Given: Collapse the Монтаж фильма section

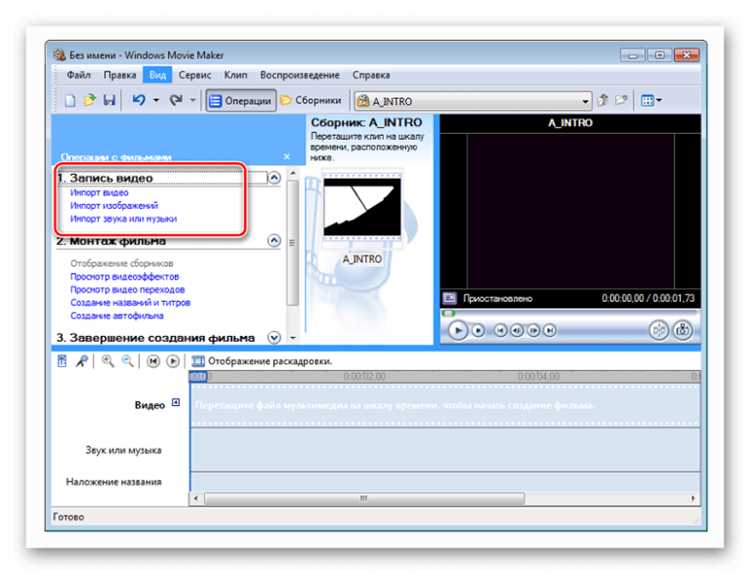Looking at the screenshot, I should click(x=274, y=240).
